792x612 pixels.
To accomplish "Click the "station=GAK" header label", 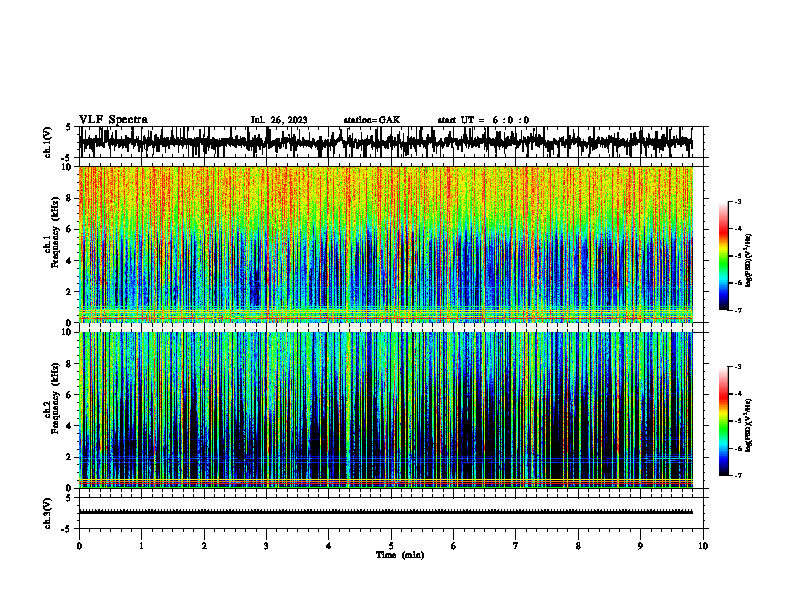I will click(x=372, y=120).
